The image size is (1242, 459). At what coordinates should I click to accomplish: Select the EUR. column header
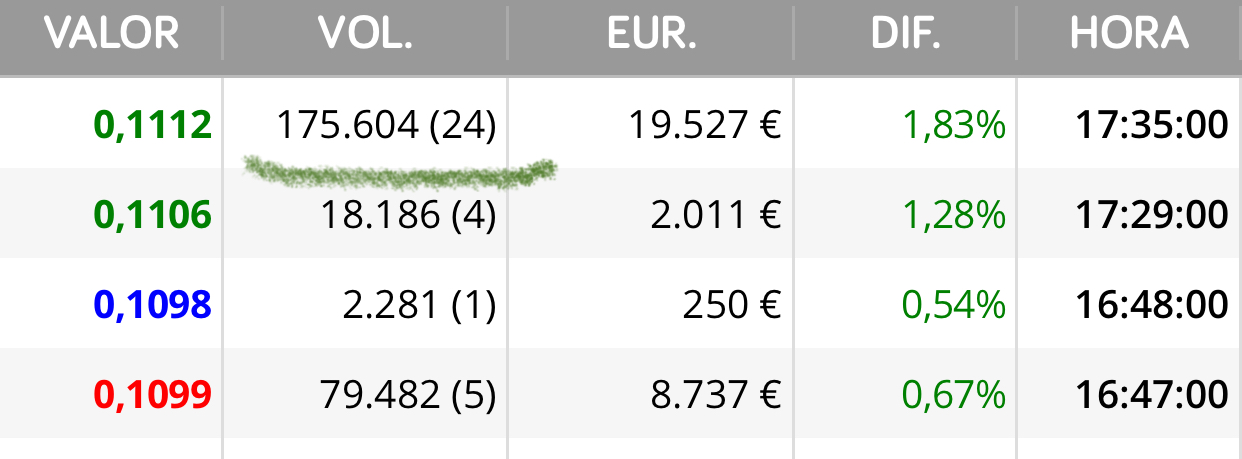651,33
